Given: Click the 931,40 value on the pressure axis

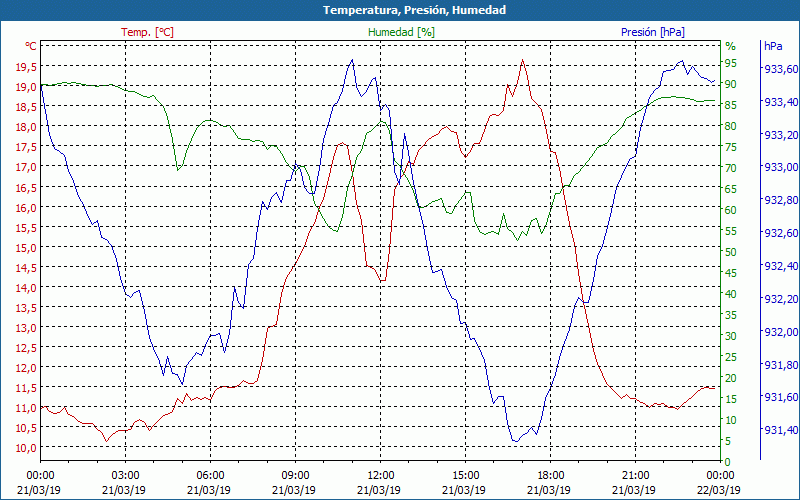Looking at the screenshot, I should 781,430.
